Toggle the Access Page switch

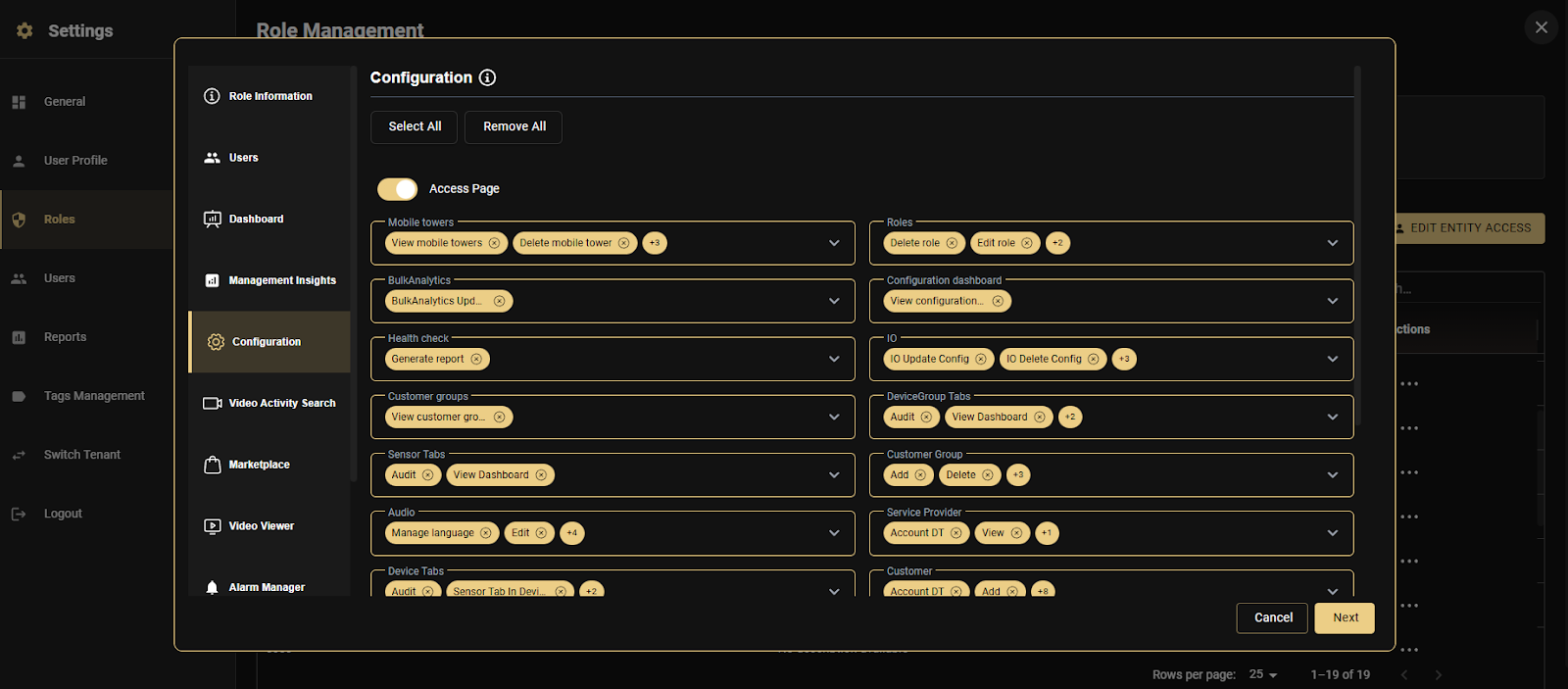pyautogui.click(x=398, y=189)
